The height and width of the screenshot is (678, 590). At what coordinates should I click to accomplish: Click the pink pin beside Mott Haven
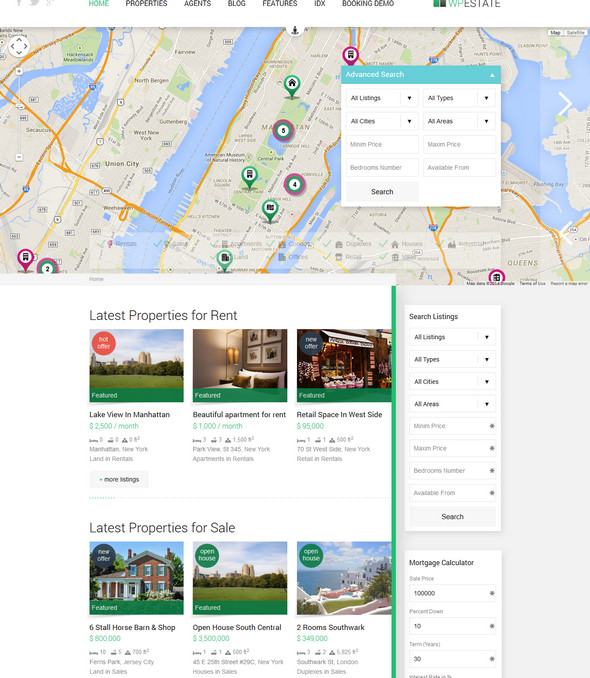pos(350,56)
